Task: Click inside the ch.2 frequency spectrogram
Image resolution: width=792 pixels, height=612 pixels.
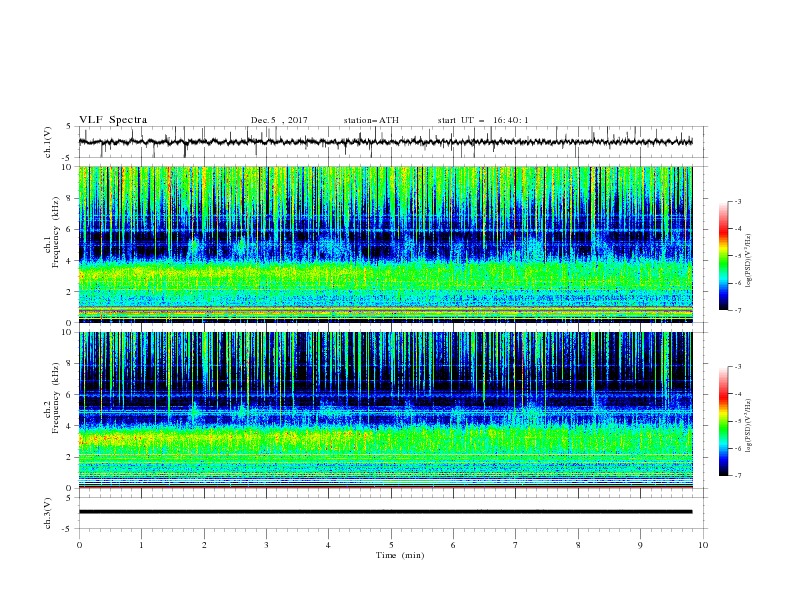Action: point(386,410)
